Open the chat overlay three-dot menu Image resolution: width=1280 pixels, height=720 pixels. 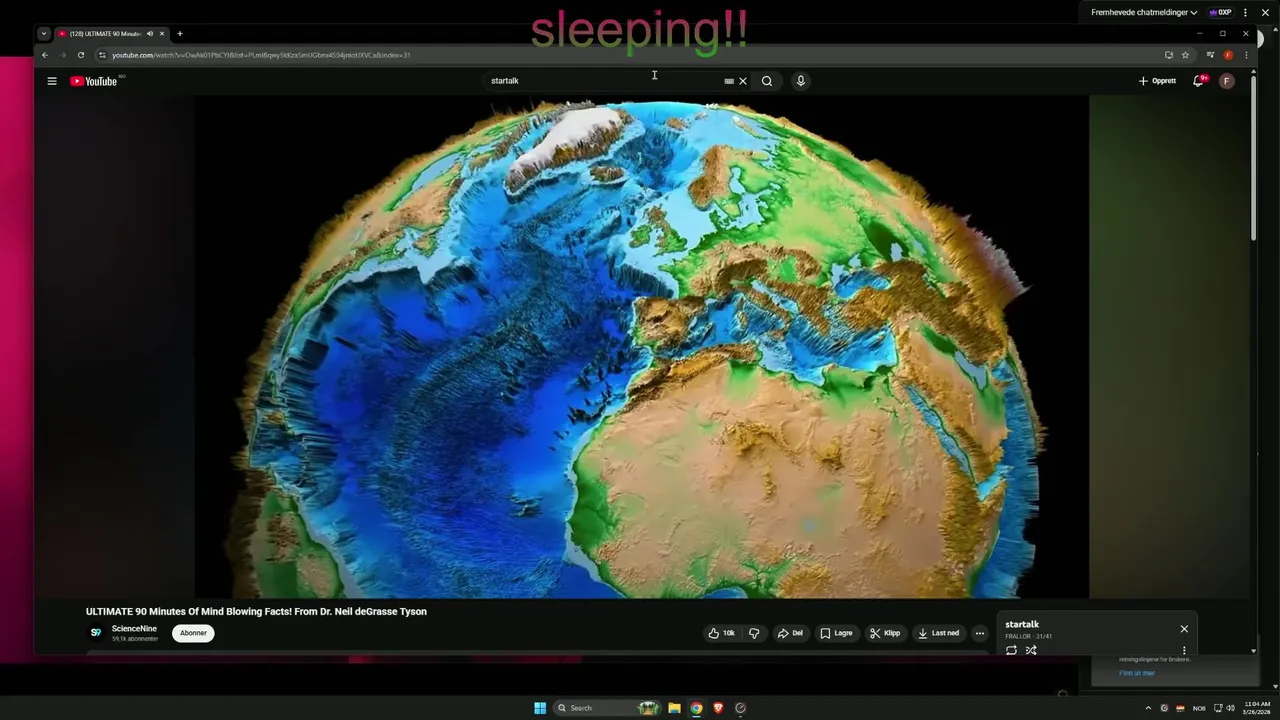(1245, 12)
